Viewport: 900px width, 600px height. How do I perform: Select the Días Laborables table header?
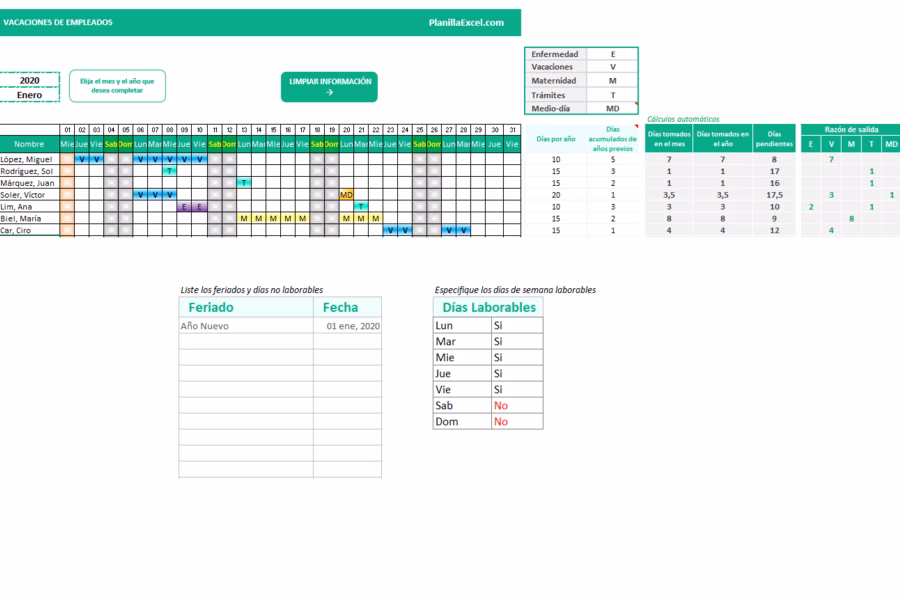point(489,307)
